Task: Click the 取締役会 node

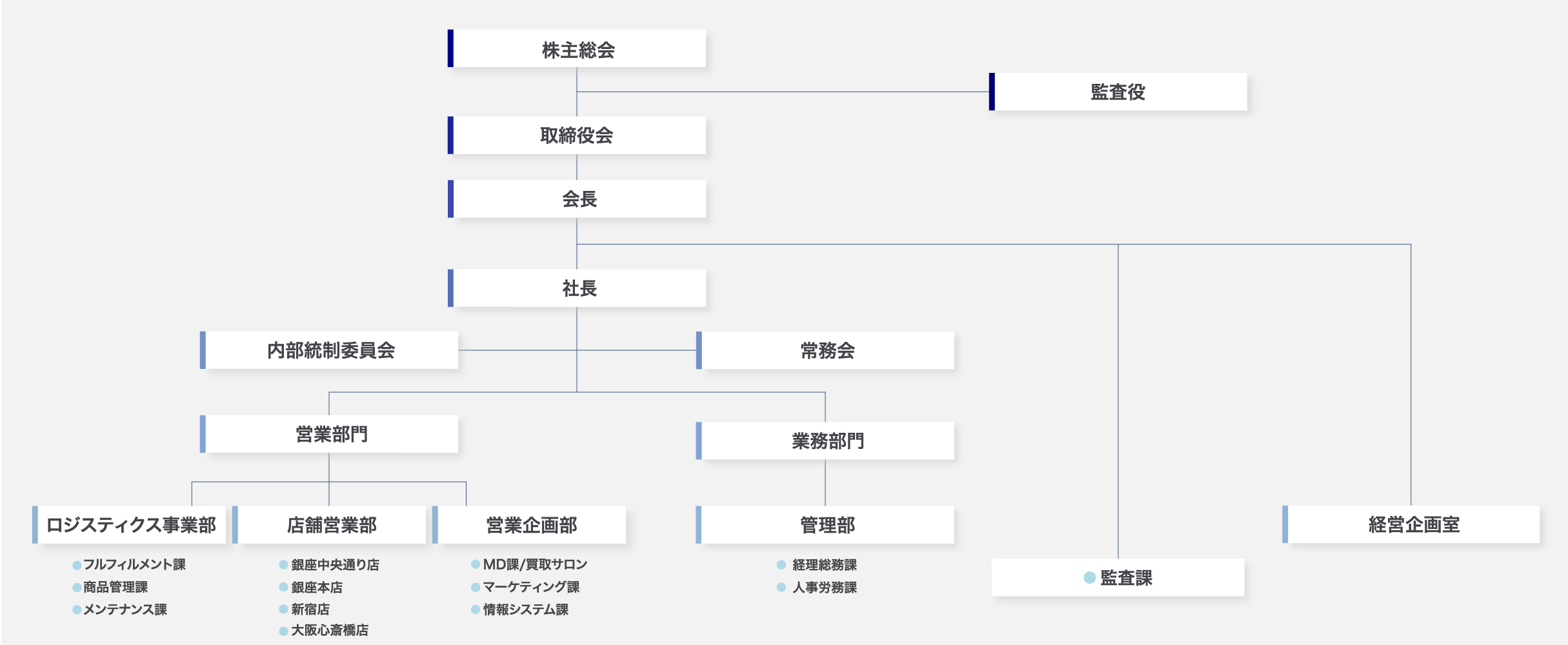Action: [x=578, y=135]
